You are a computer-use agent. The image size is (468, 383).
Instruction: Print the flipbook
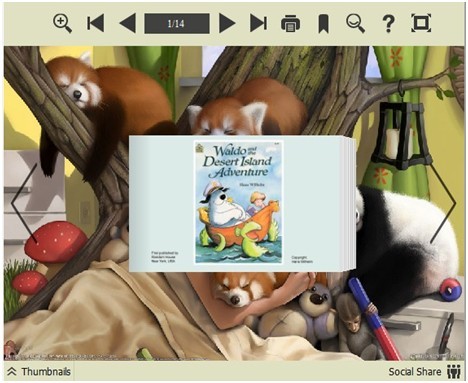pos(291,23)
